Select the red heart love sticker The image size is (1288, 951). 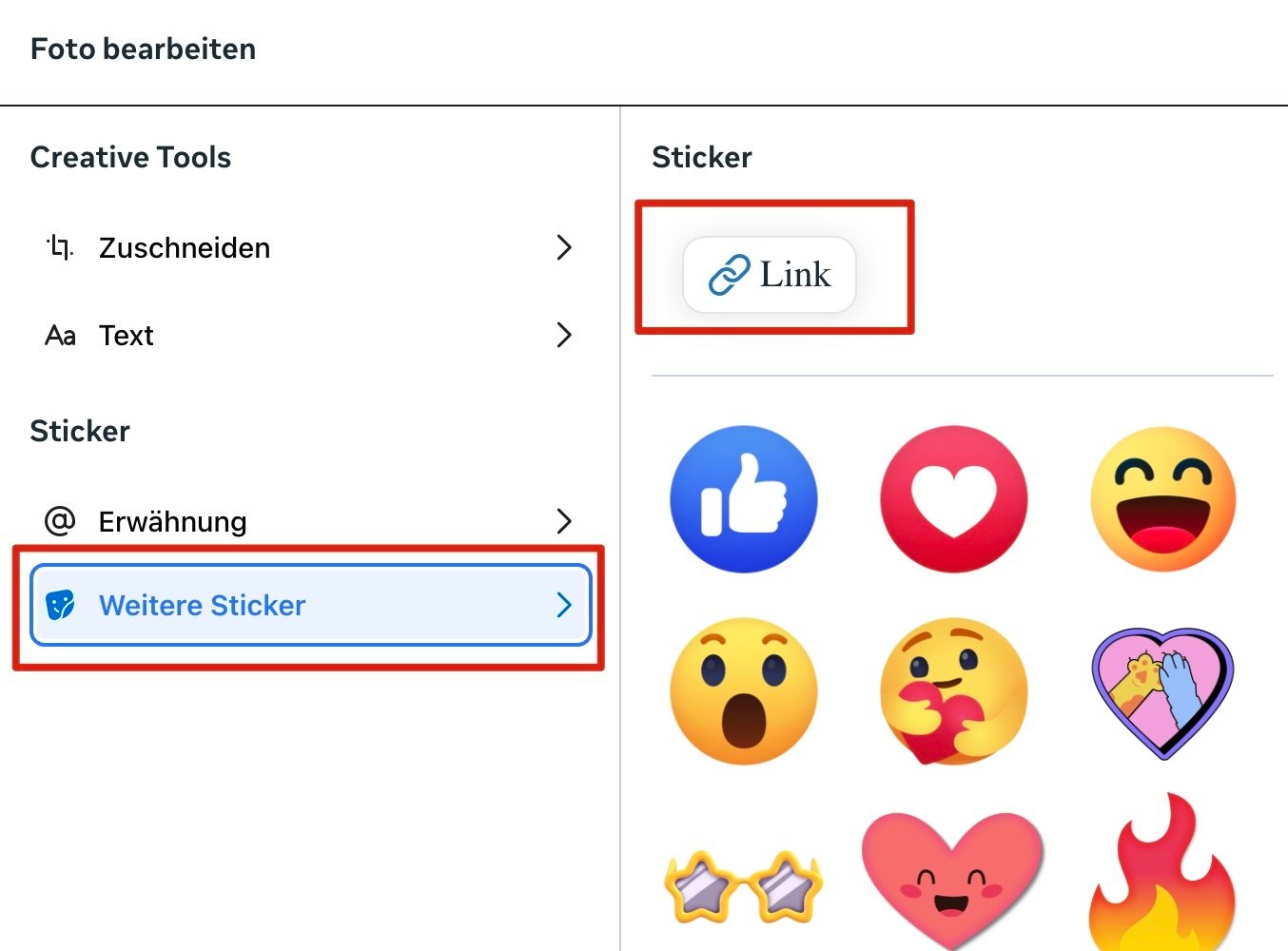(954, 499)
